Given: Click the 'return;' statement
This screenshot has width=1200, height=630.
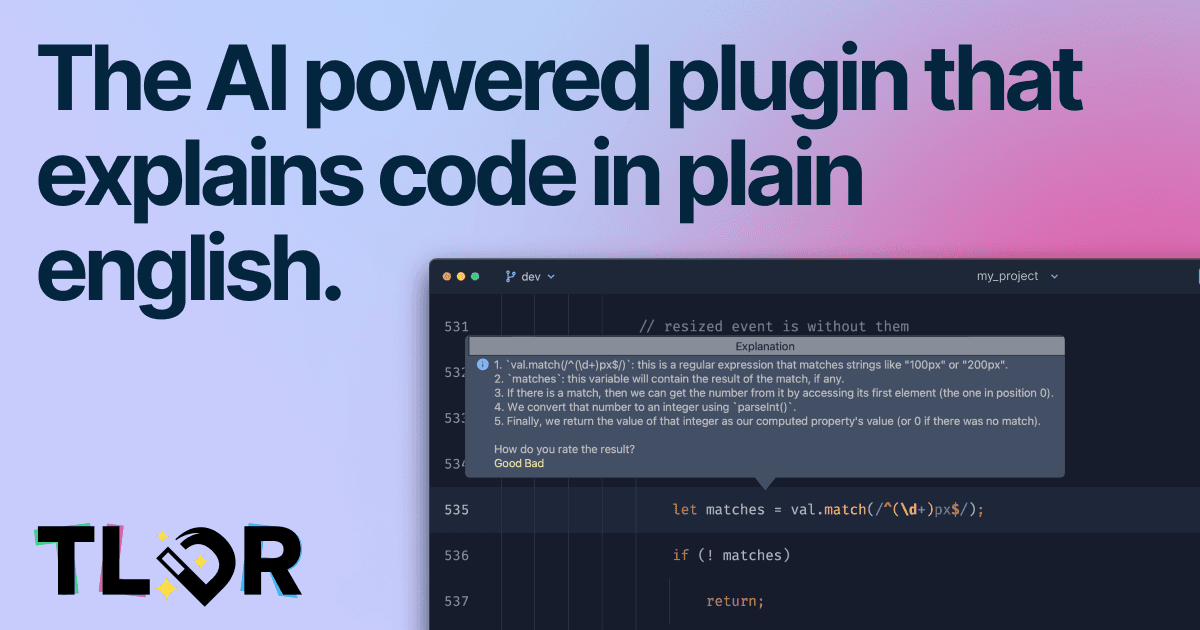Looking at the screenshot, I should pos(735,601).
